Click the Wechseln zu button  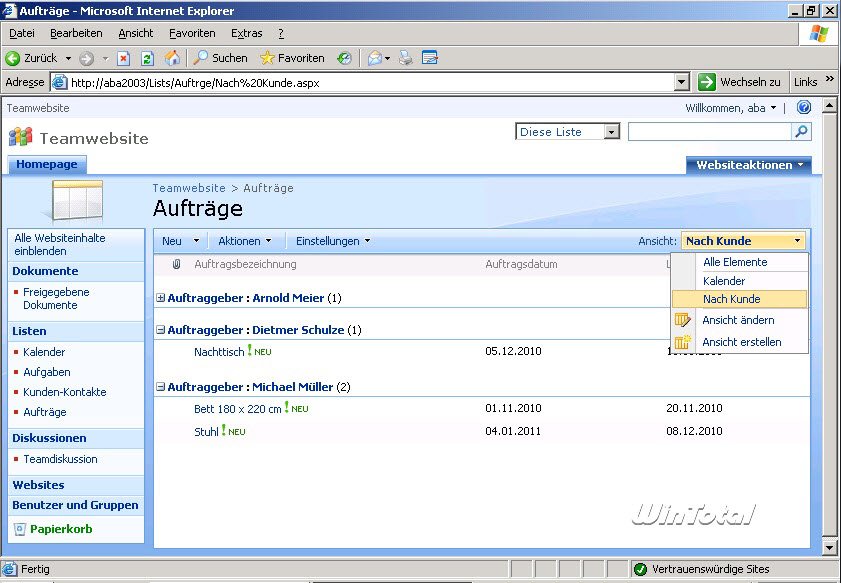point(741,82)
